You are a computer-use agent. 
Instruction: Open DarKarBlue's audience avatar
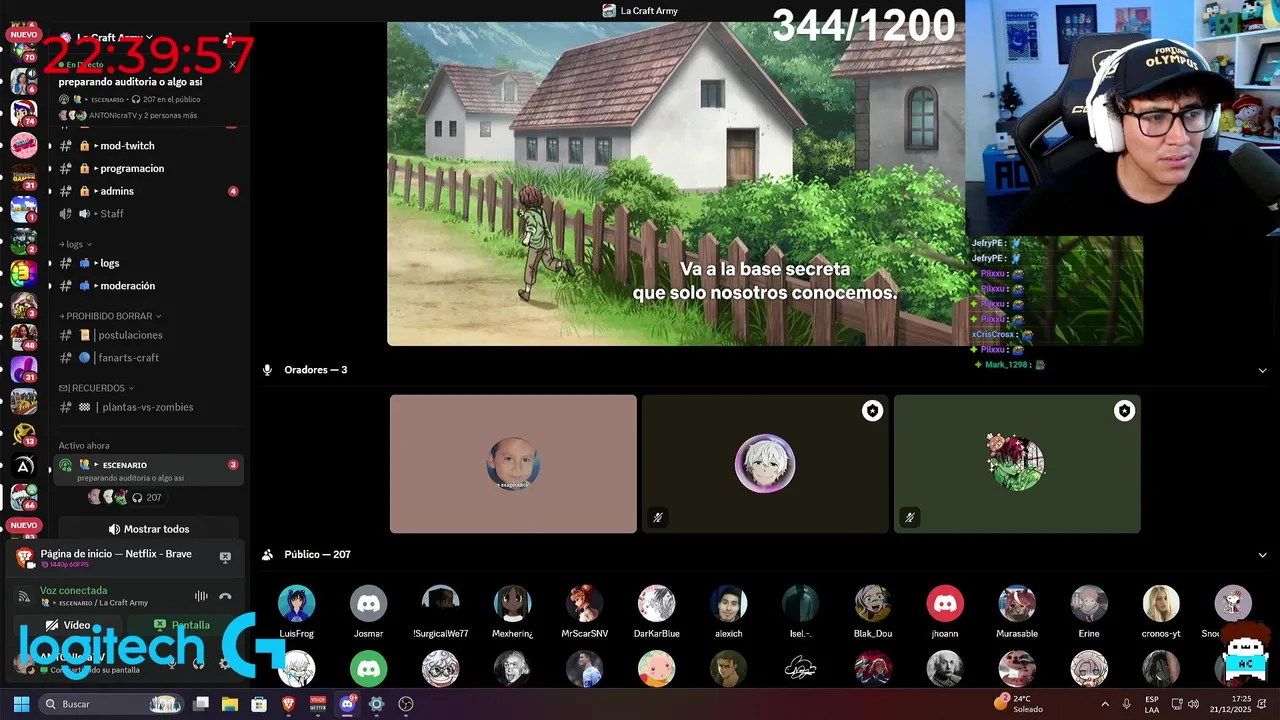coord(657,604)
